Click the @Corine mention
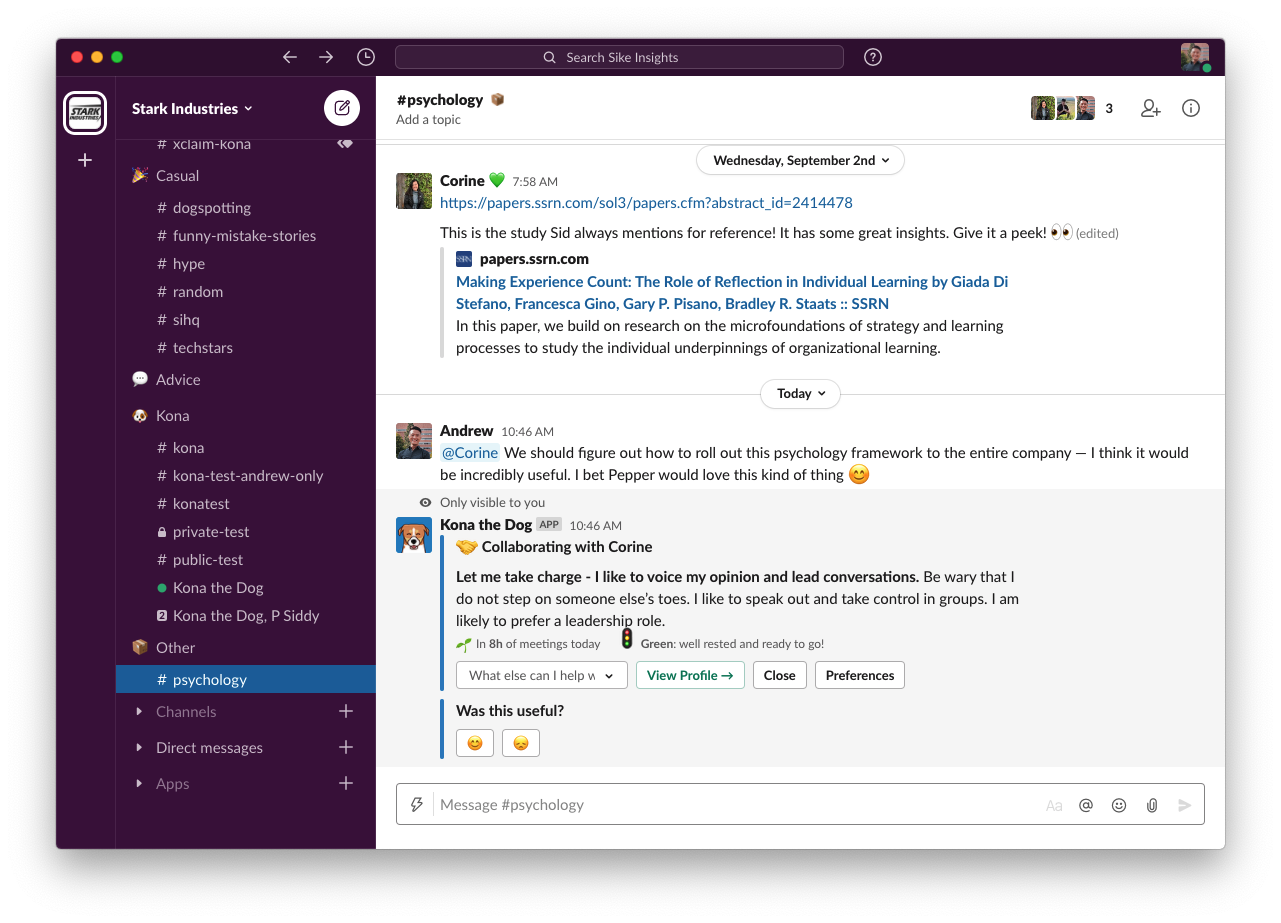 (x=470, y=453)
